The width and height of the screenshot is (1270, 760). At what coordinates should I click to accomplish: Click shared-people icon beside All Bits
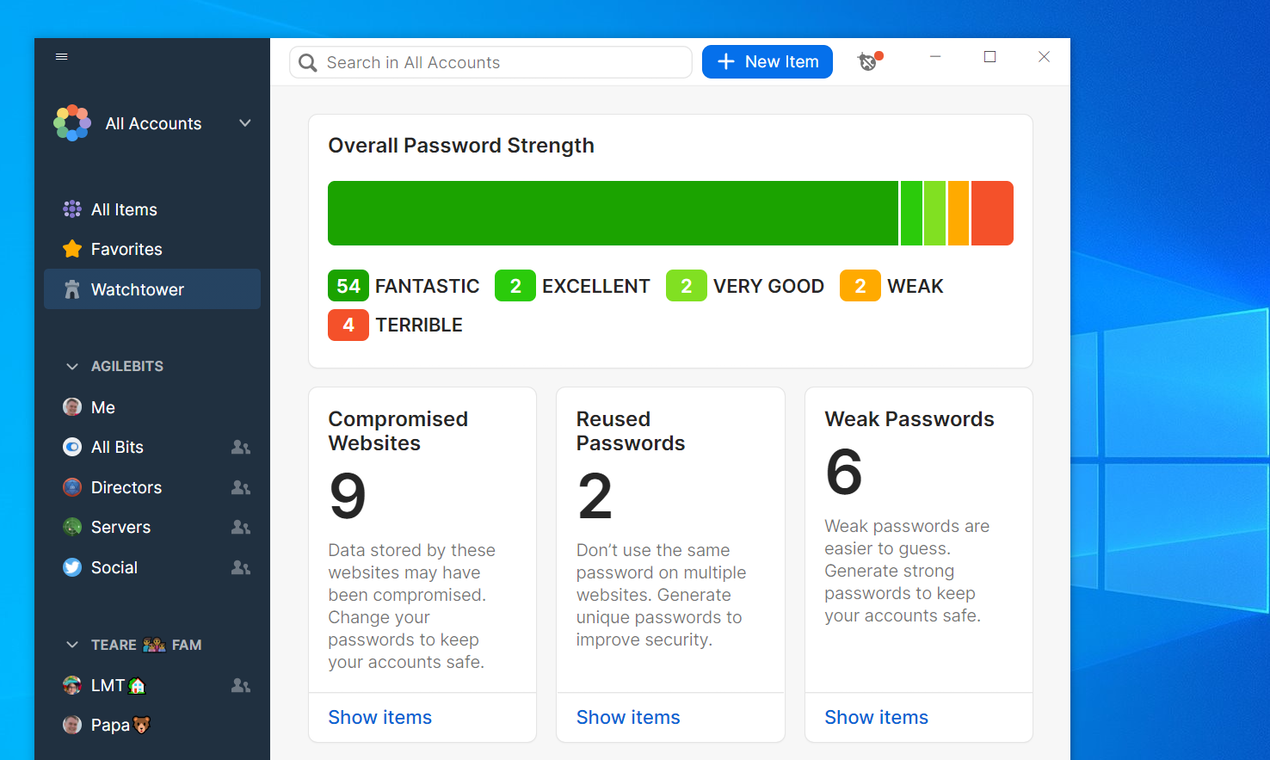pyautogui.click(x=240, y=447)
